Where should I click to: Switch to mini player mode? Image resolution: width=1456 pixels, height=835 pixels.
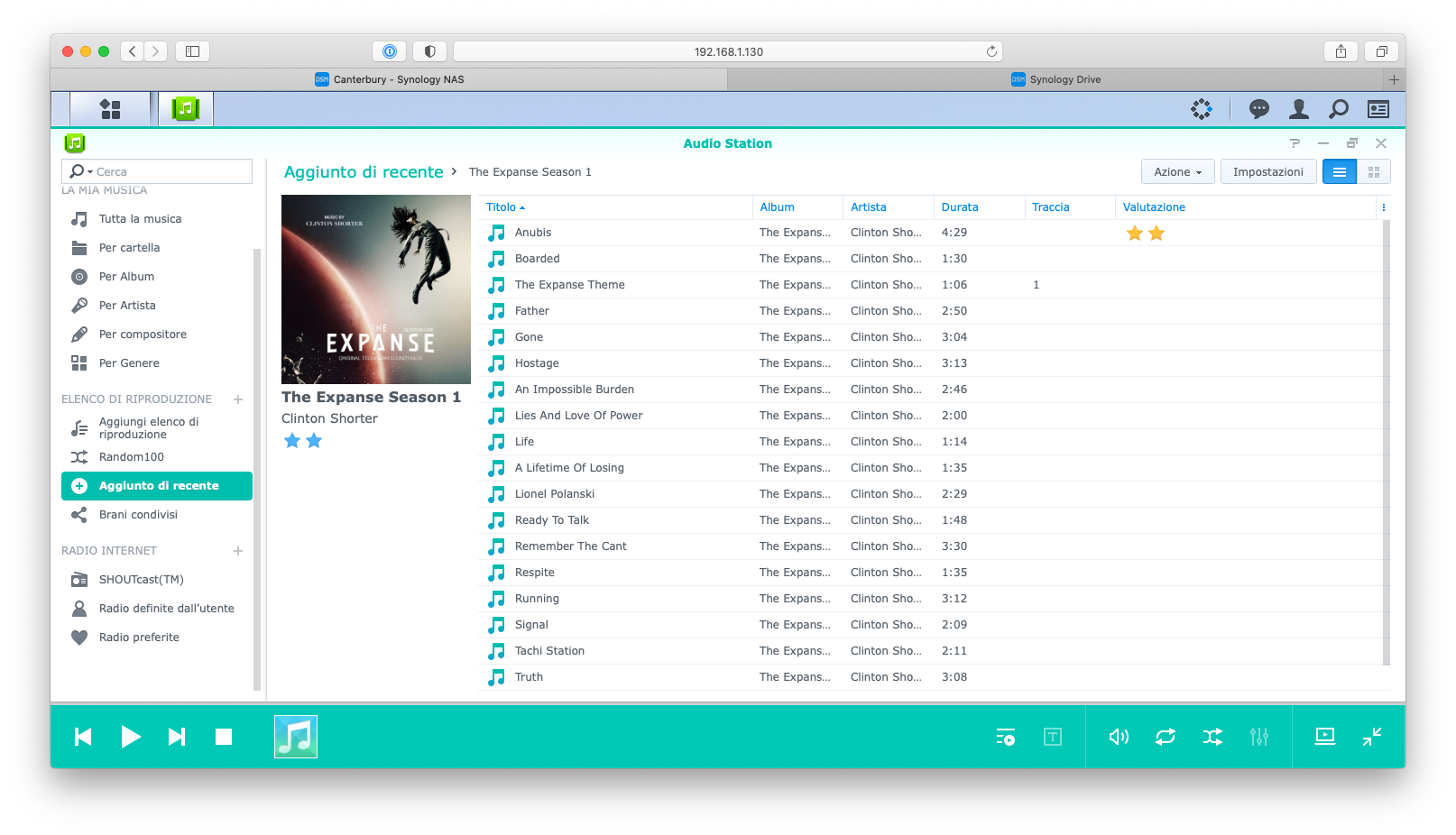pos(1372,737)
